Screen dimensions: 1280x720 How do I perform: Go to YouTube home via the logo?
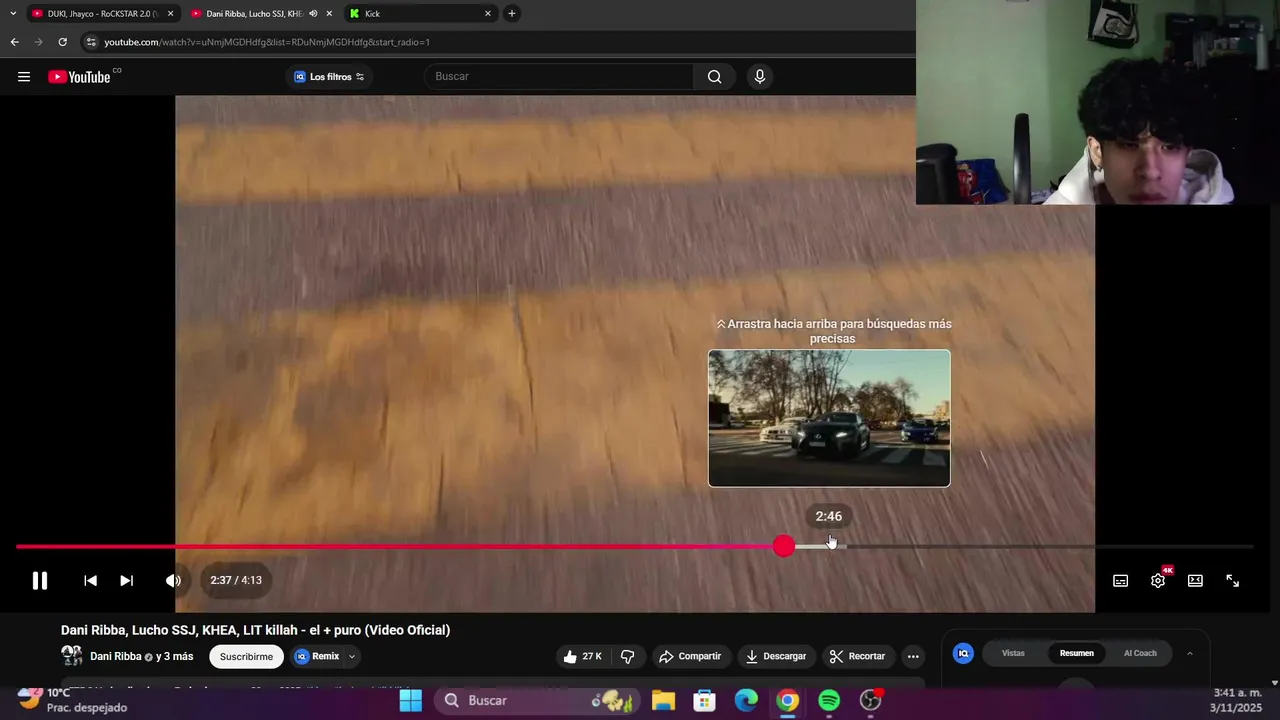pos(80,77)
